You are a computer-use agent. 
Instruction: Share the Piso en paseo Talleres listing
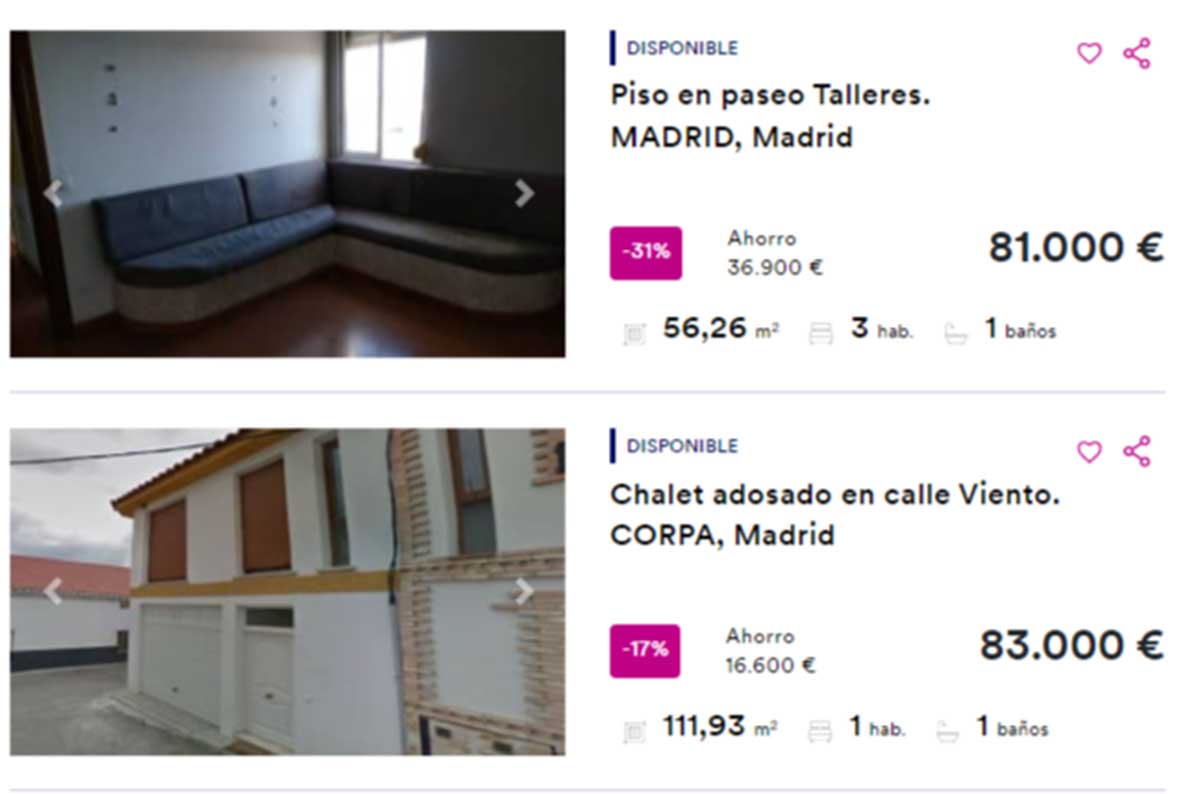pyautogui.click(x=1137, y=53)
